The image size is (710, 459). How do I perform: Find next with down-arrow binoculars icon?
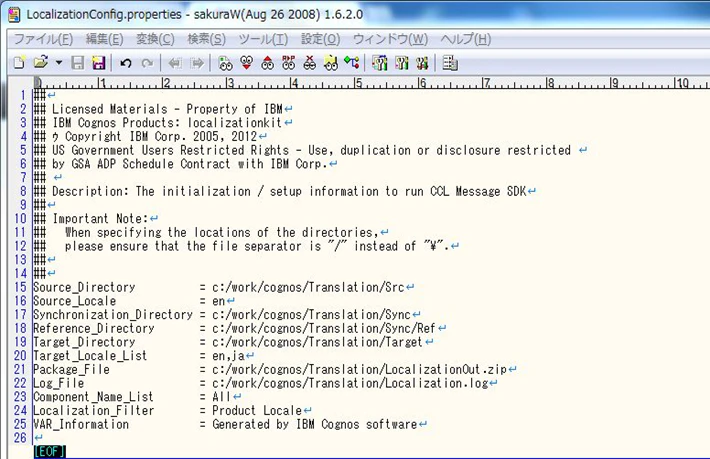pyautogui.click(x=246, y=63)
